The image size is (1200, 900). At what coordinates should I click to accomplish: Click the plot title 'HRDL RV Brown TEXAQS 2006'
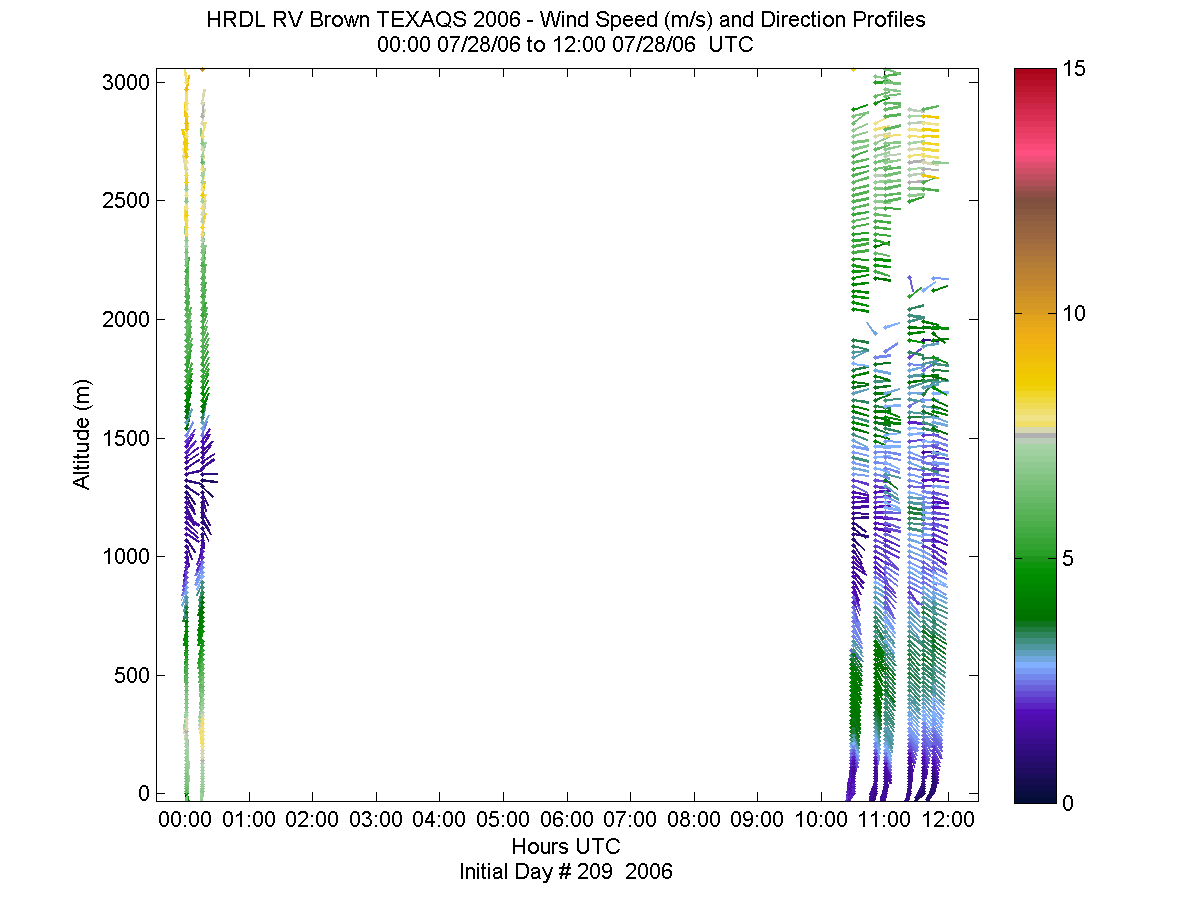click(364, 20)
